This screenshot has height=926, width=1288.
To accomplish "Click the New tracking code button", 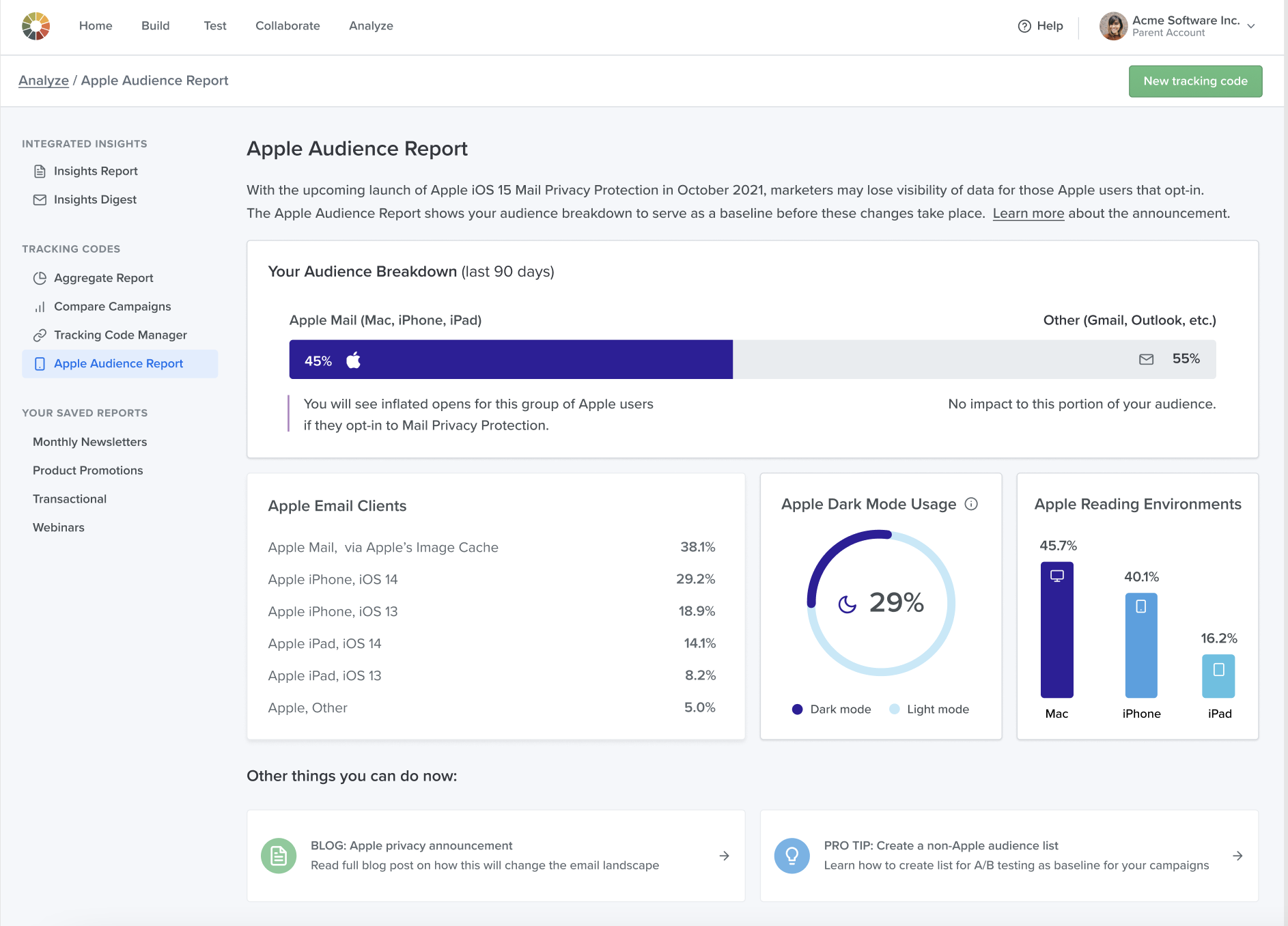I will [1195, 81].
